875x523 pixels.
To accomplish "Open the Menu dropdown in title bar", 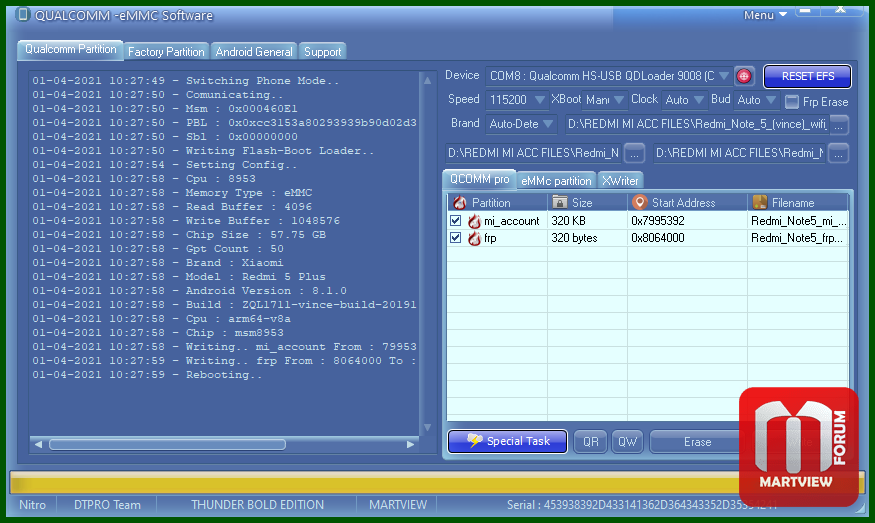I will (x=765, y=15).
